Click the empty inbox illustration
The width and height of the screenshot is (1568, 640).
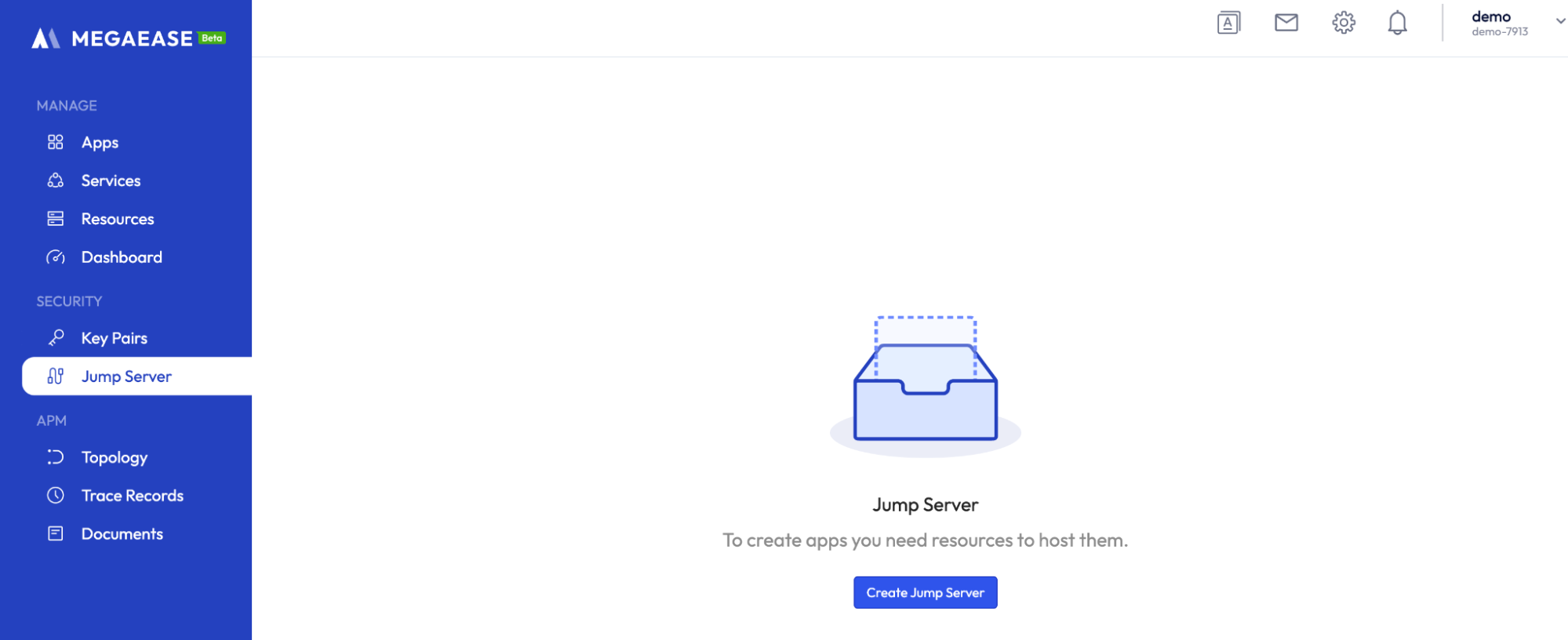[925, 386]
